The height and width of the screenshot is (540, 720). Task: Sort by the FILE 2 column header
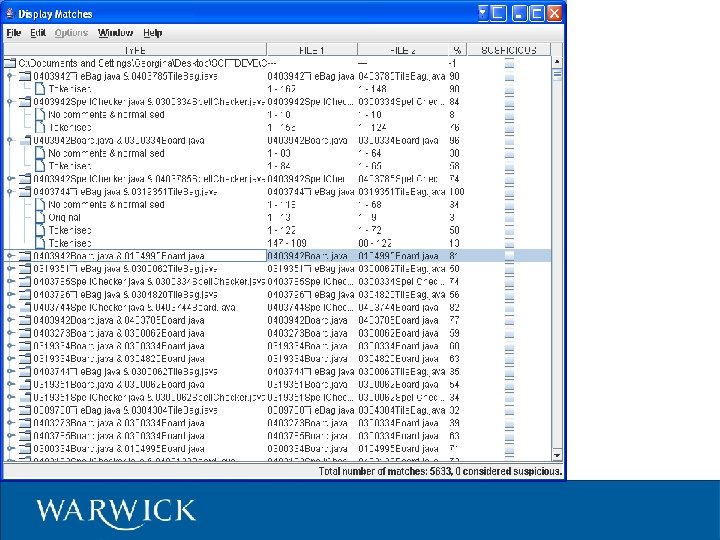[x=403, y=50]
